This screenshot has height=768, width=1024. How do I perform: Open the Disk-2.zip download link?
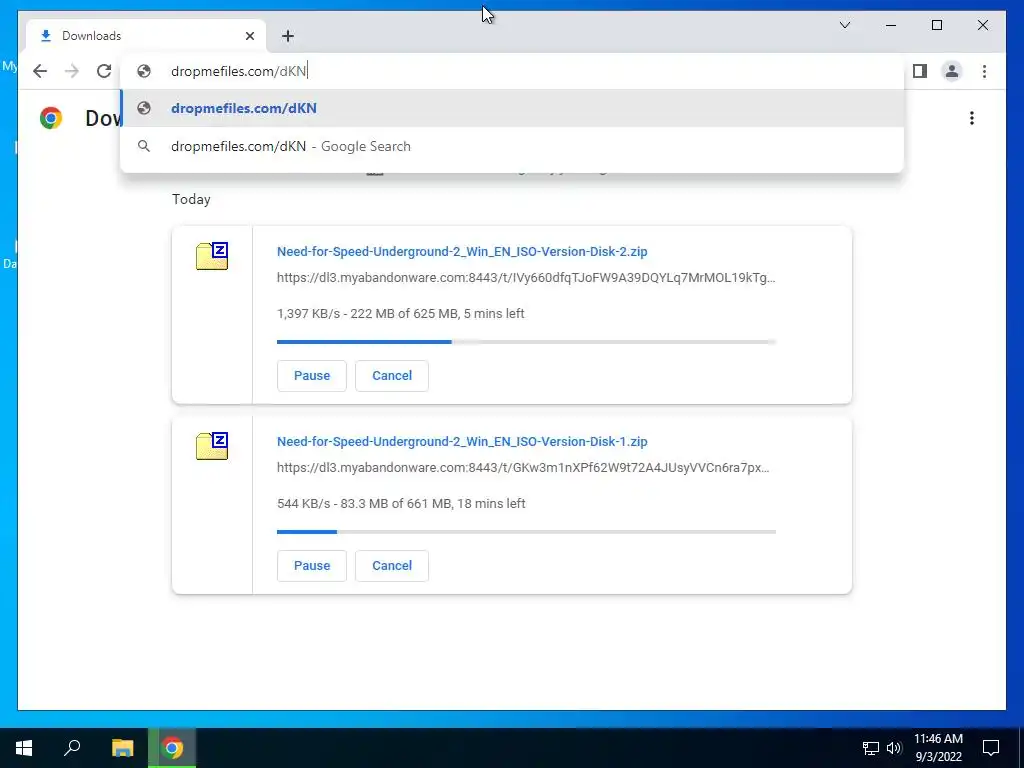pyautogui.click(x=462, y=251)
